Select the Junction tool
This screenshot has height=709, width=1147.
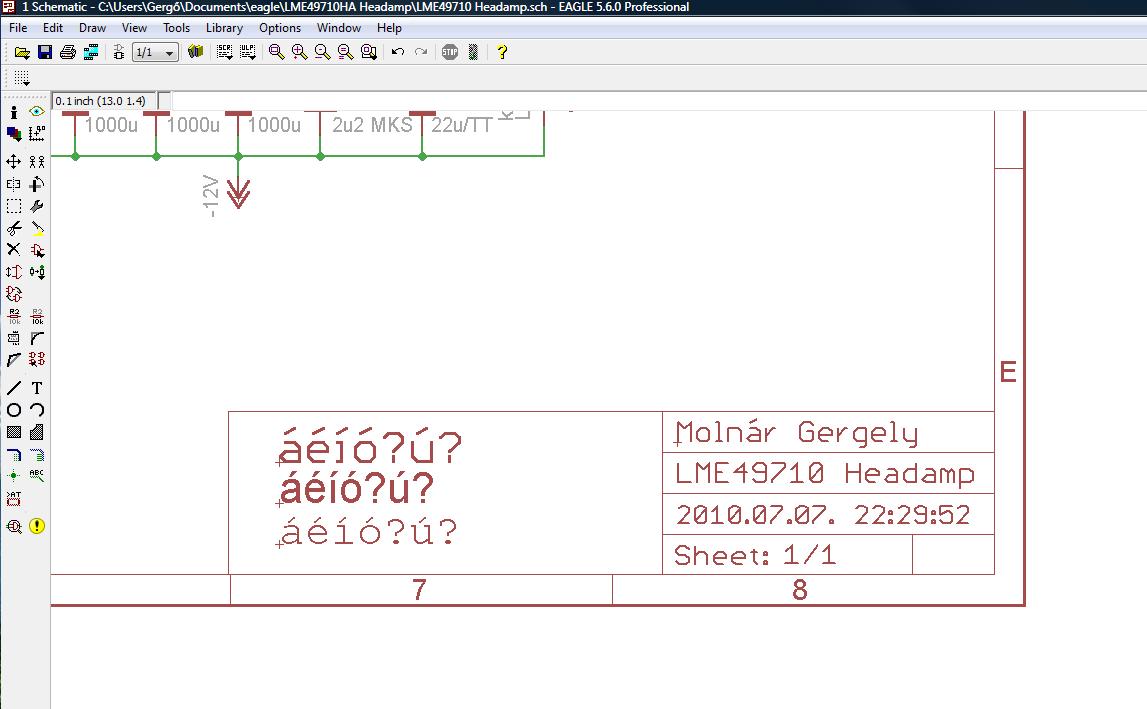coord(13,476)
